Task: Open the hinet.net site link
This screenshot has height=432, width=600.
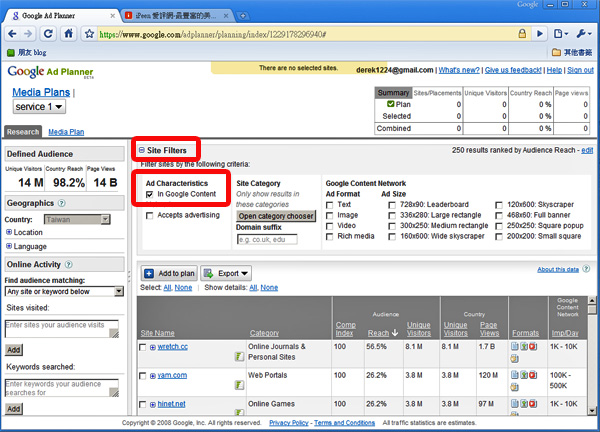Action: (x=171, y=404)
